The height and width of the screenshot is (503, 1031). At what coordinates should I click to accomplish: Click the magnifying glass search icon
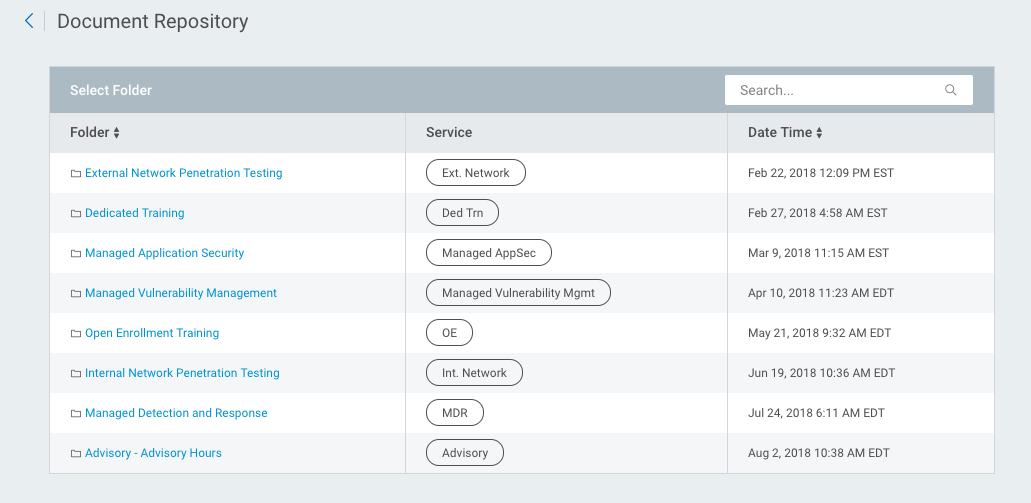coord(950,90)
